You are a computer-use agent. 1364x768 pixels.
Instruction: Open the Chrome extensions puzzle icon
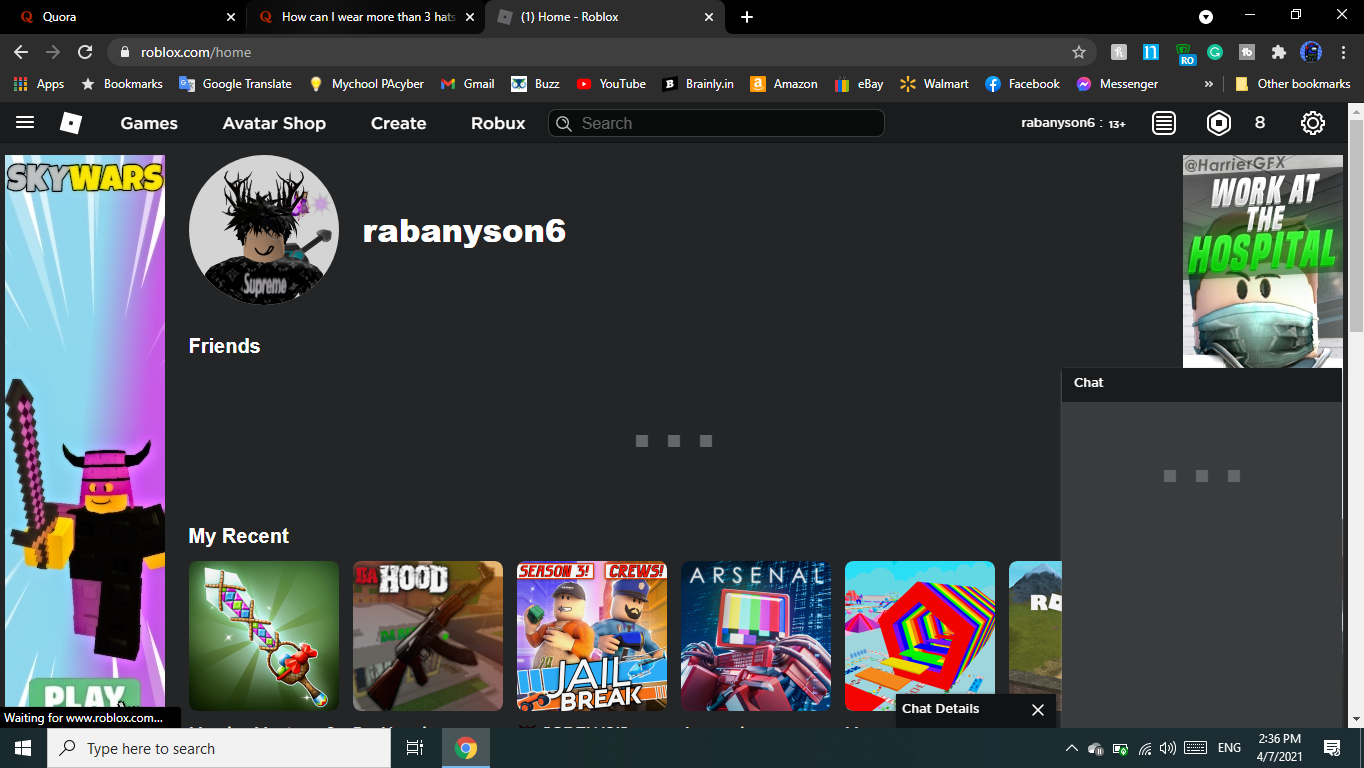[1279, 52]
